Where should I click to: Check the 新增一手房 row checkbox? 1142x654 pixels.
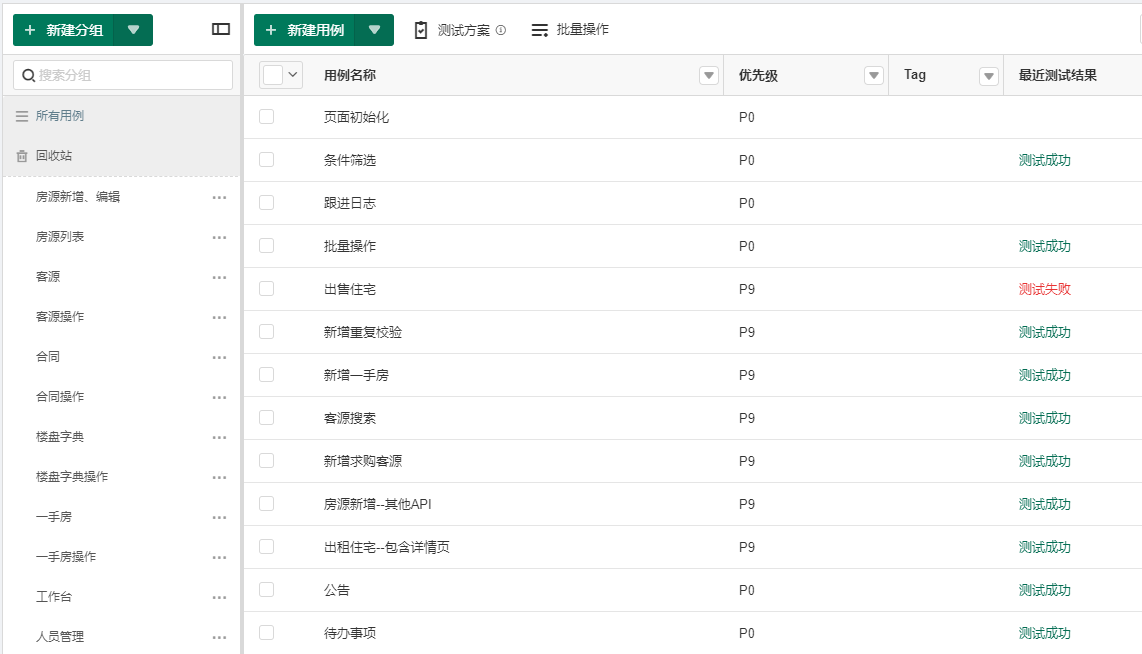click(267, 374)
